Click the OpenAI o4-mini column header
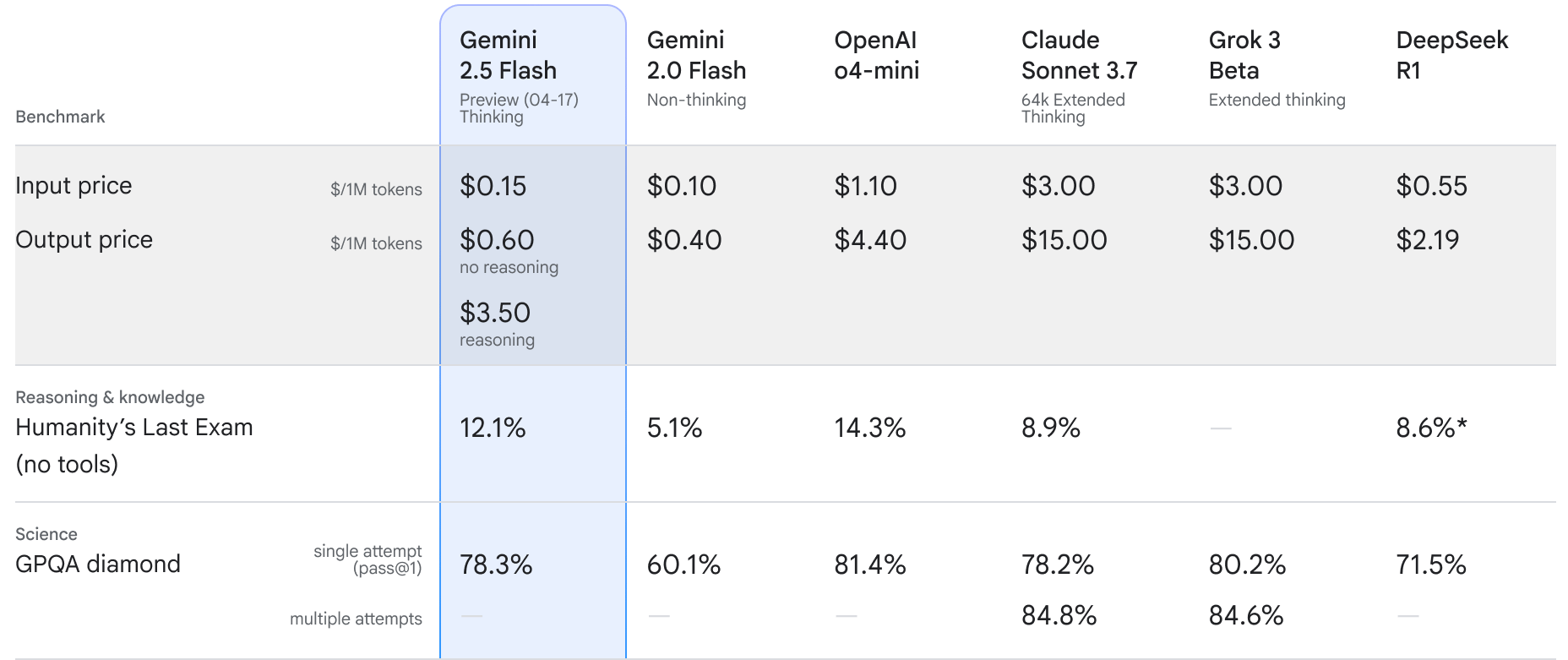 876,55
